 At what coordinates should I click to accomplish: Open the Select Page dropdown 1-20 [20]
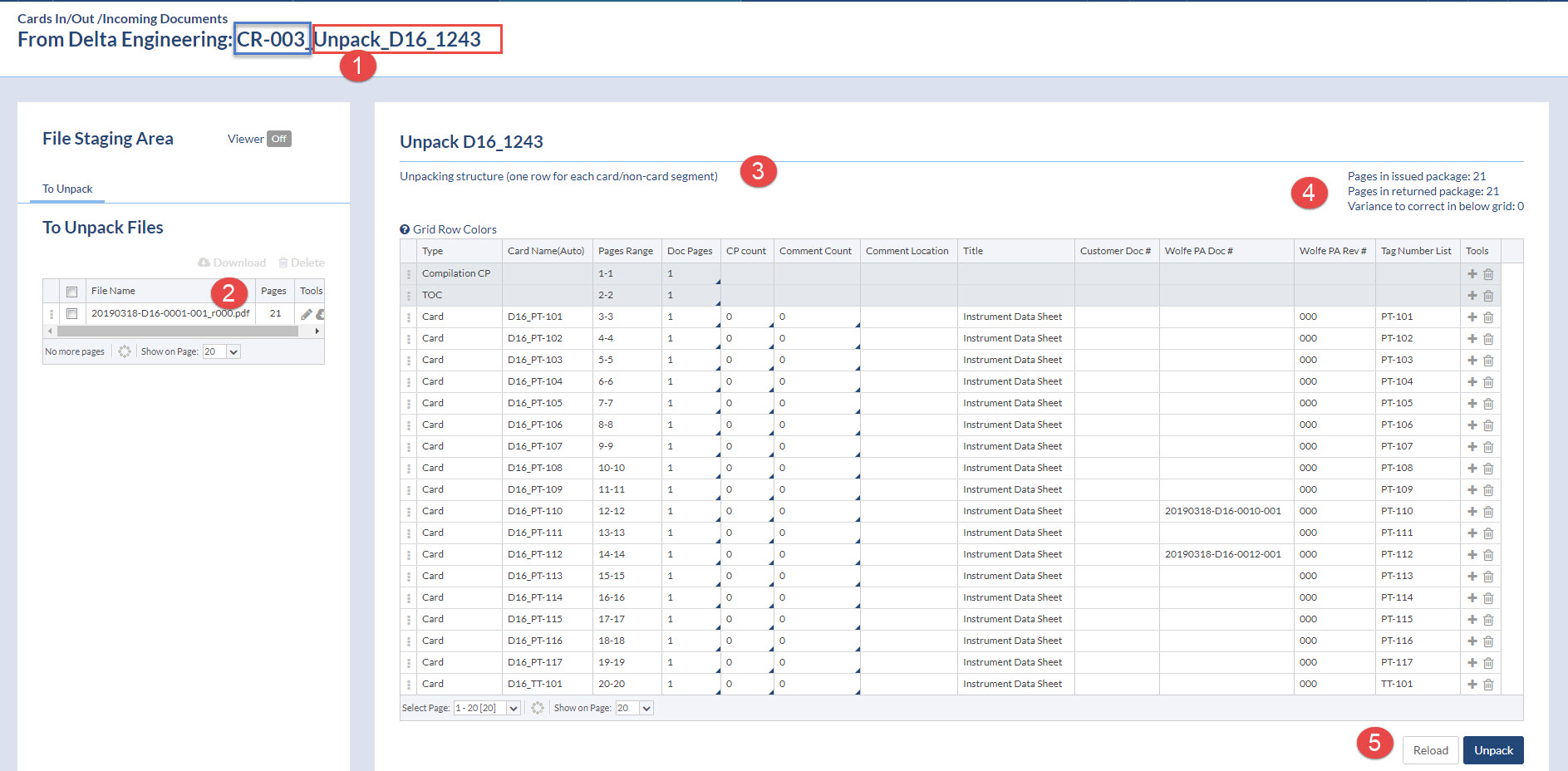[x=487, y=708]
